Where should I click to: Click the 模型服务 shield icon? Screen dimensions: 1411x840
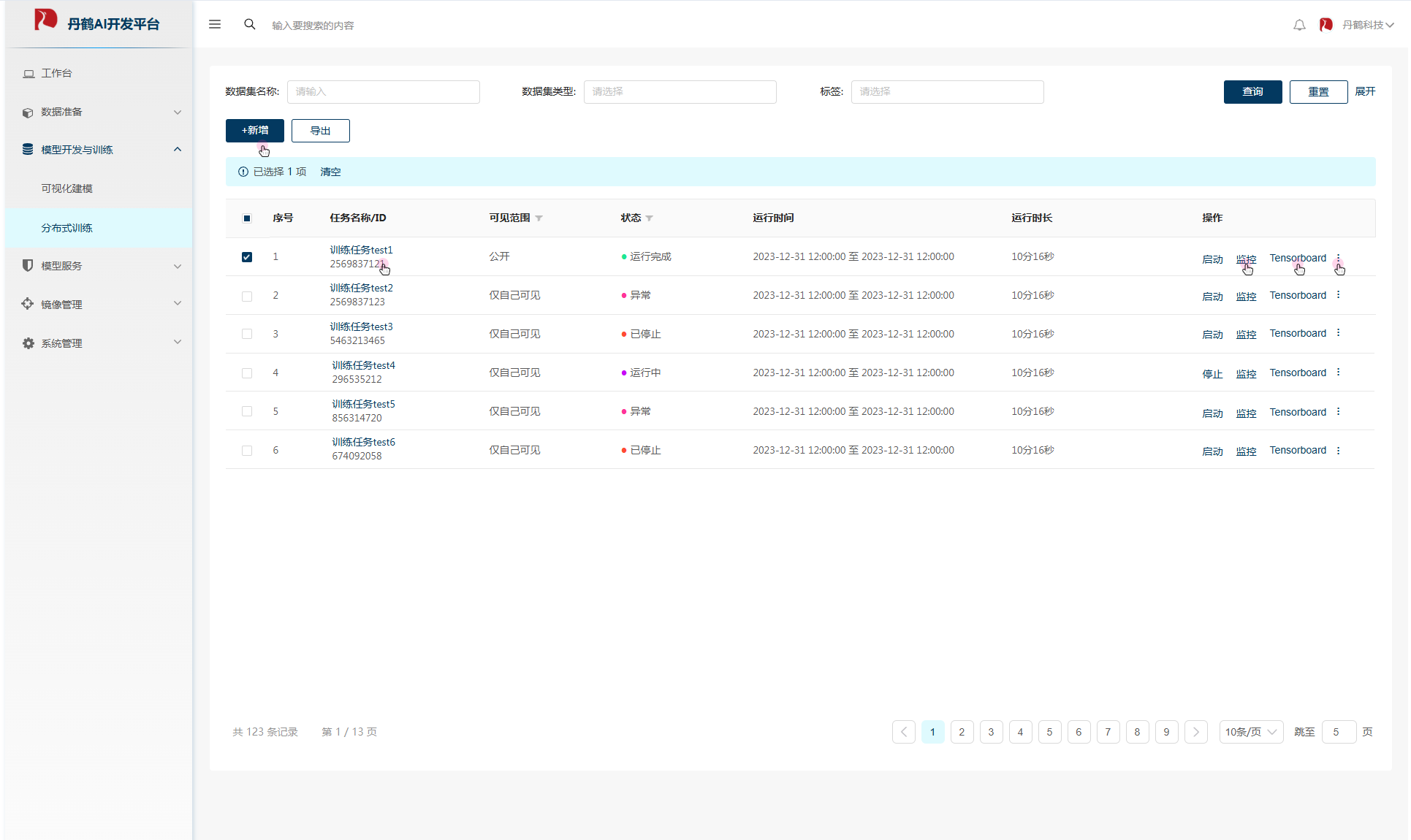coord(28,265)
